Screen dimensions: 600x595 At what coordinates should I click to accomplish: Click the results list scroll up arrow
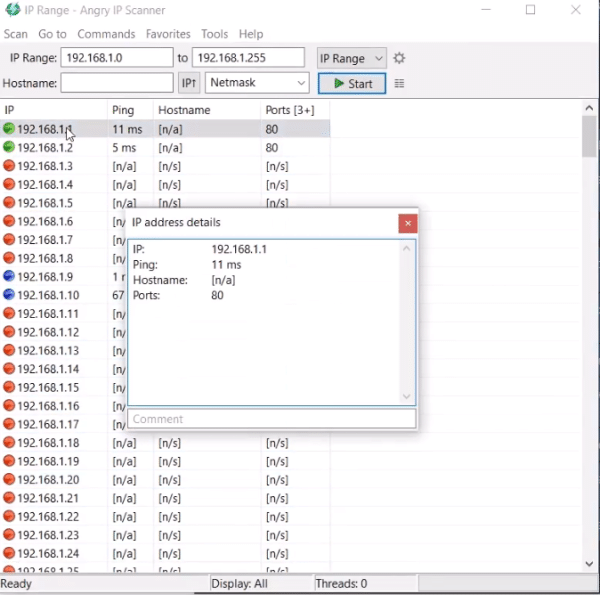589,108
